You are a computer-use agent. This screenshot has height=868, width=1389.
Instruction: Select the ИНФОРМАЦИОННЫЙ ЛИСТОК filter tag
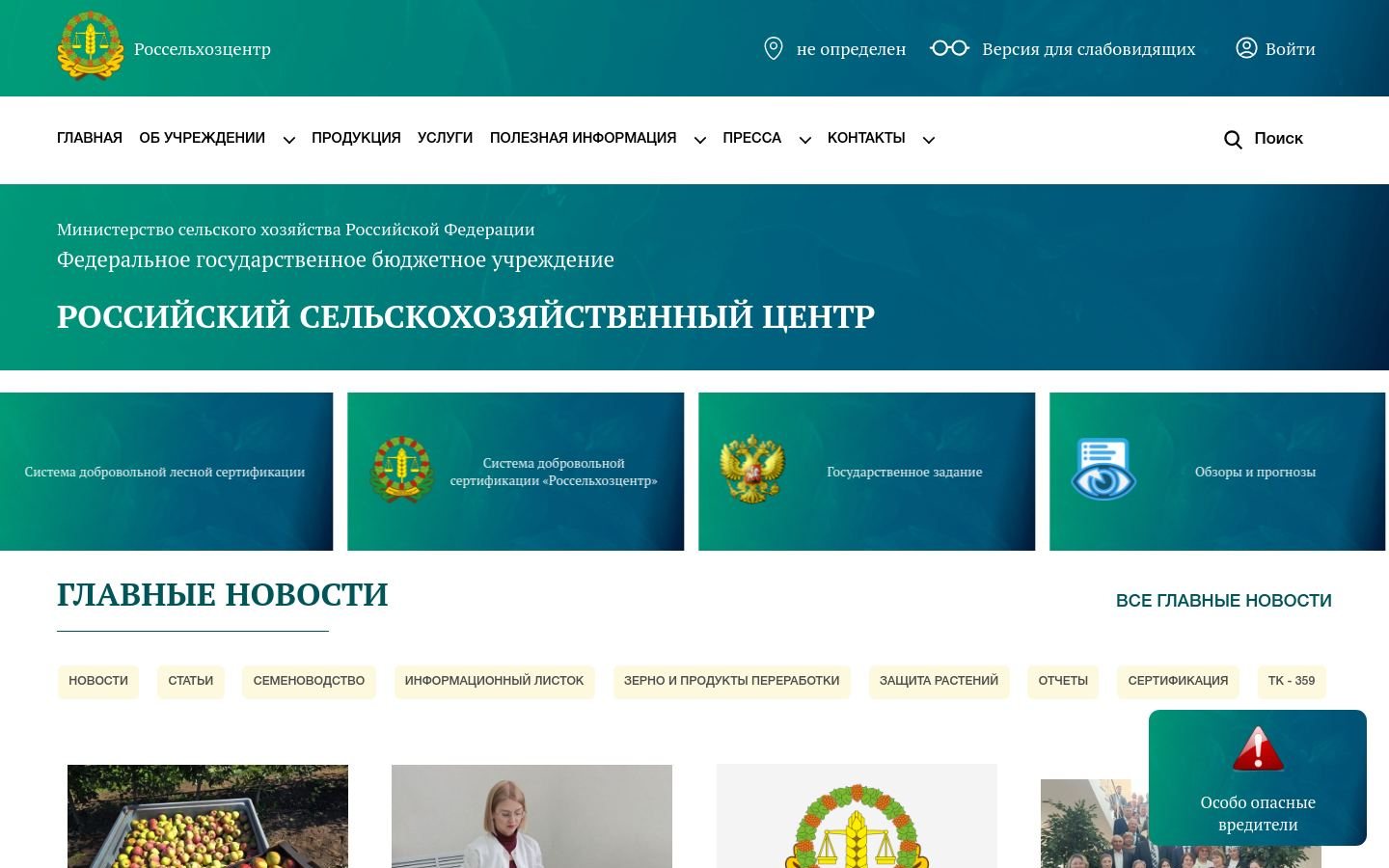(x=494, y=681)
